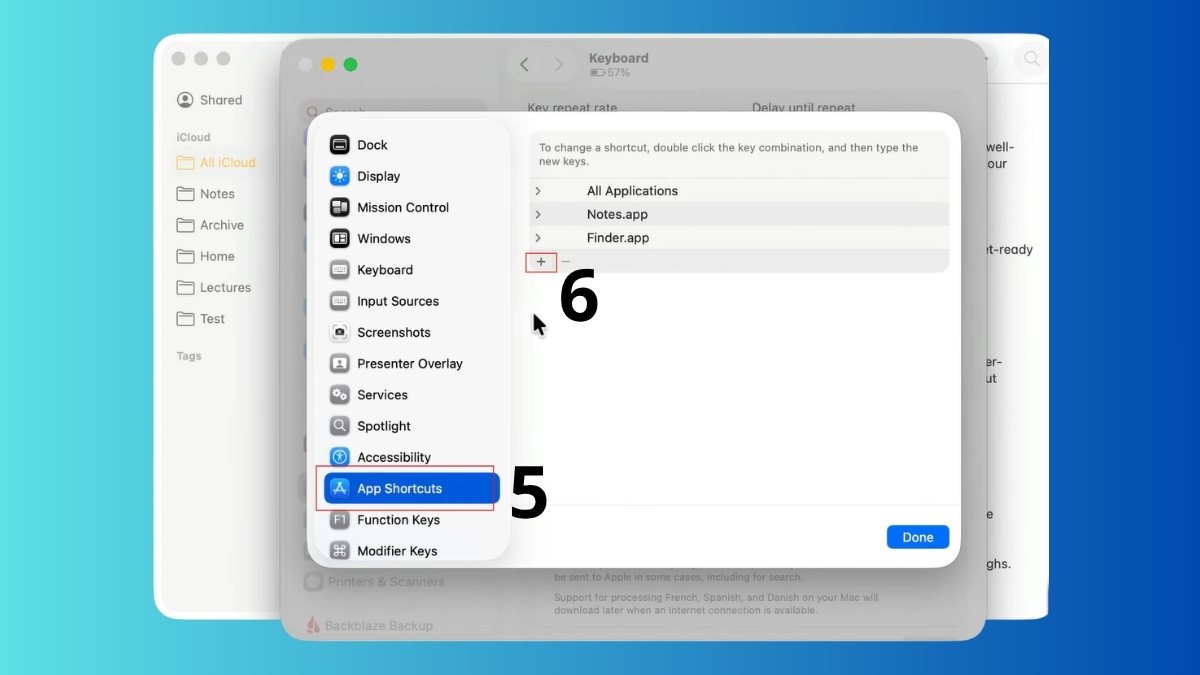Add a new shortcut with plus button

pyautogui.click(x=541, y=262)
